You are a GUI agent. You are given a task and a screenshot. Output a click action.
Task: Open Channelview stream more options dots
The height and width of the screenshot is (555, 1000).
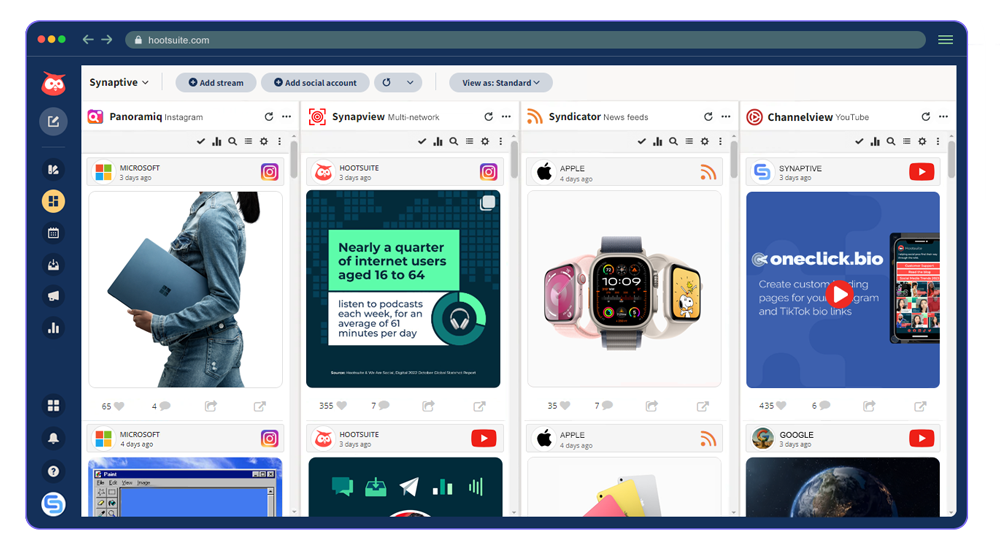(x=943, y=117)
